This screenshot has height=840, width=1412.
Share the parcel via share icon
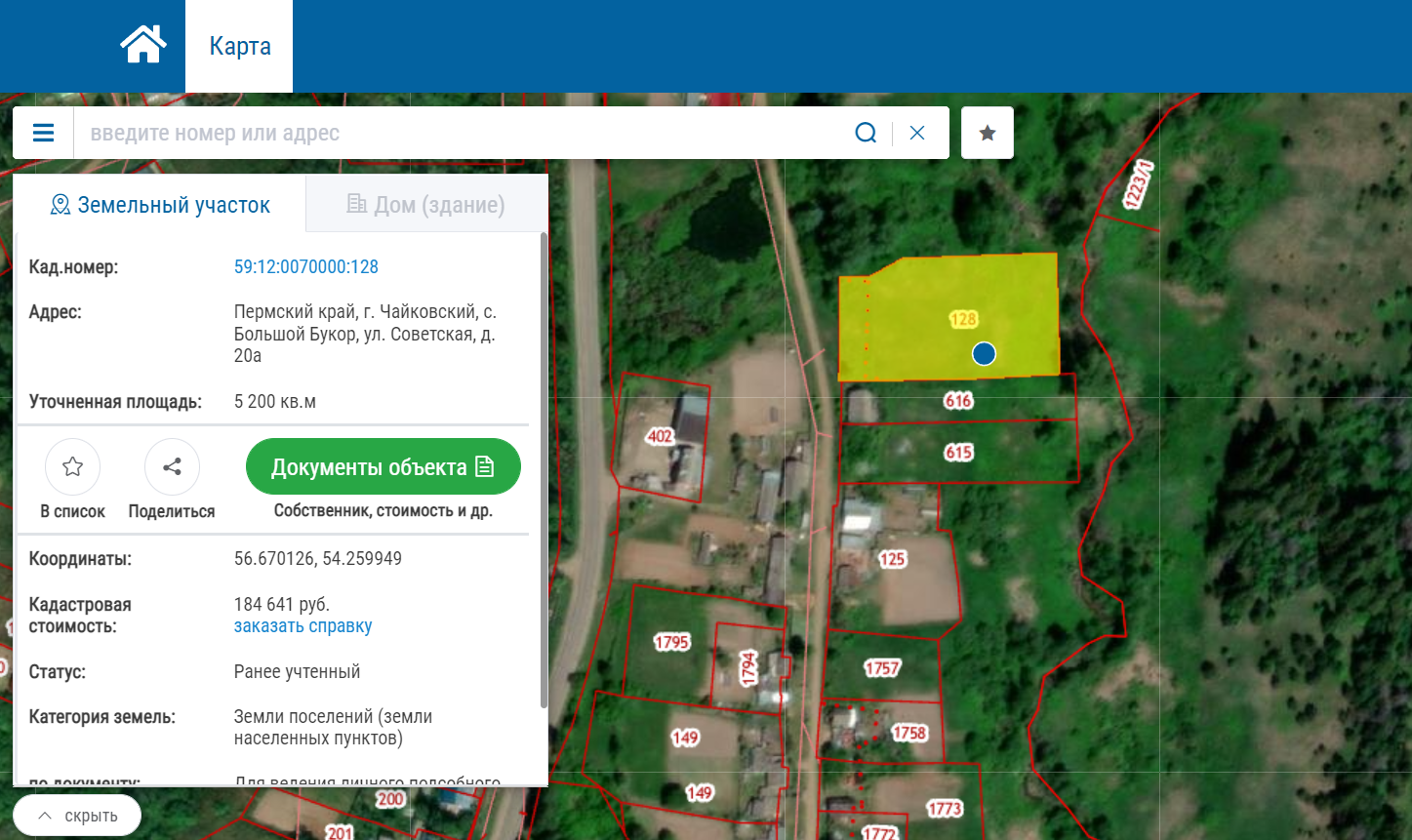172,467
